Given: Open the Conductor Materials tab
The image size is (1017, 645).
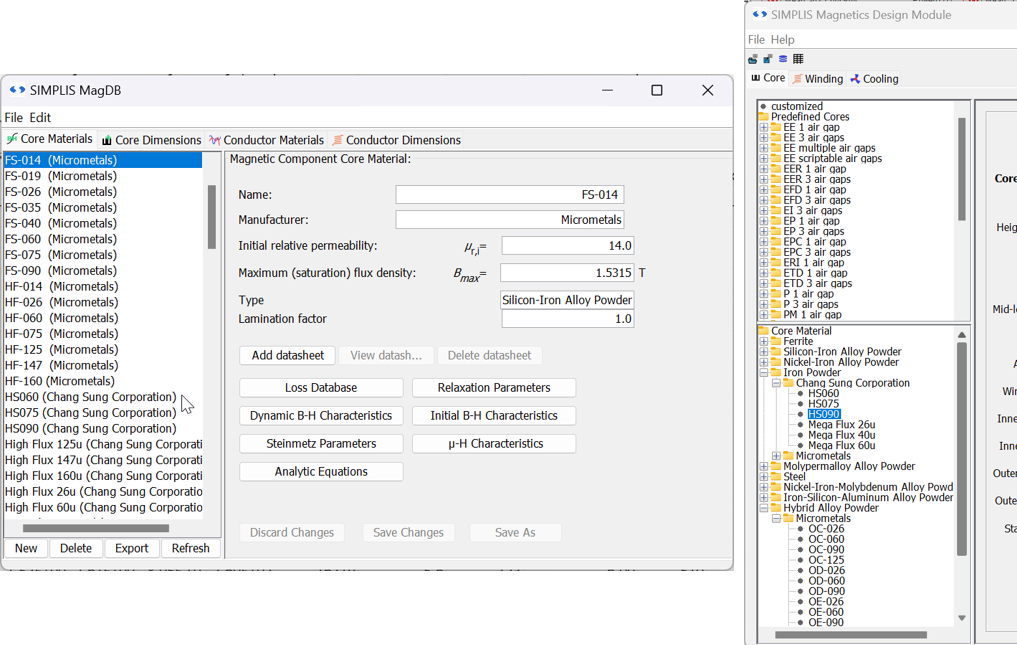Looking at the screenshot, I should (266, 140).
